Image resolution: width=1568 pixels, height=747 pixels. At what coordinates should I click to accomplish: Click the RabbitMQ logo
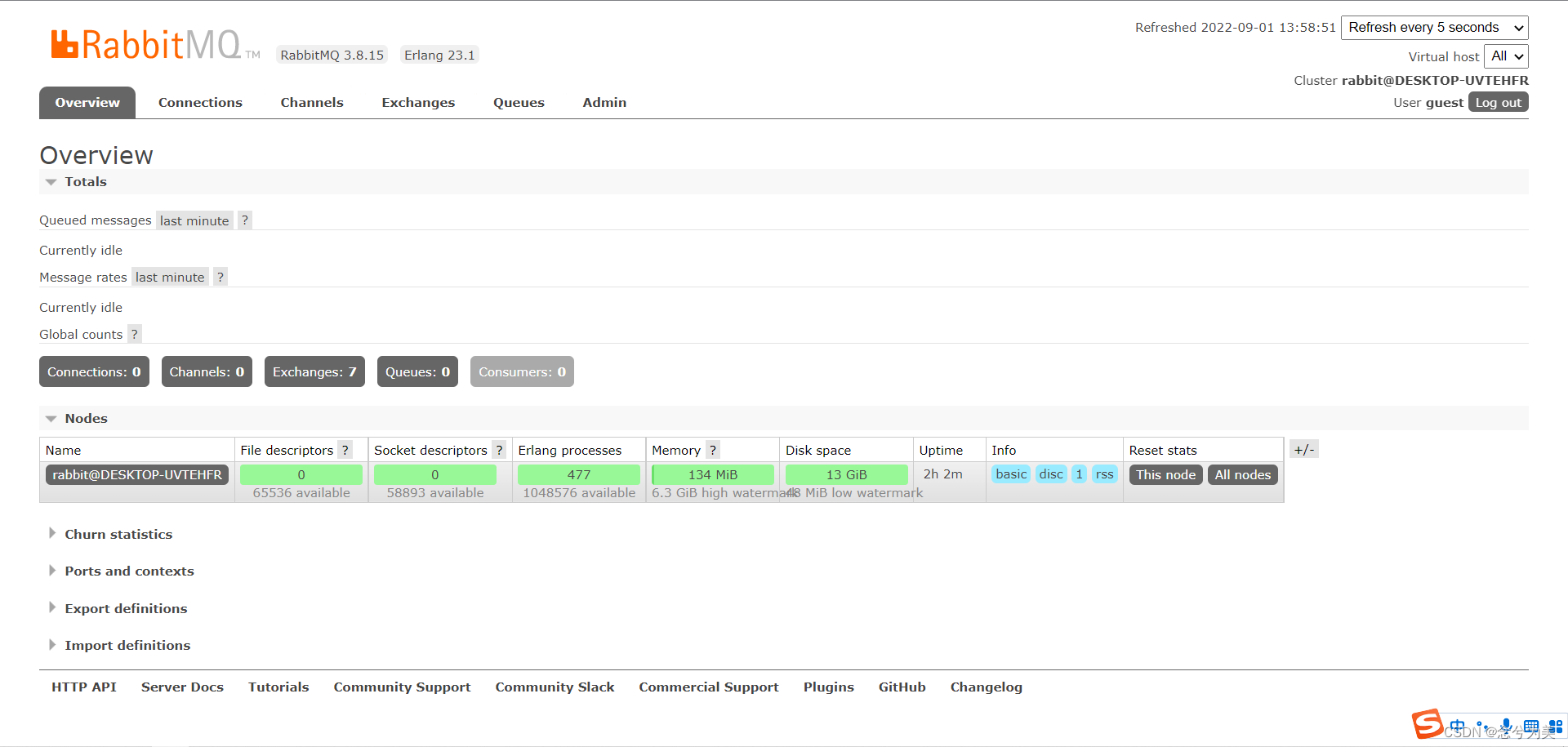pos(154,44)
